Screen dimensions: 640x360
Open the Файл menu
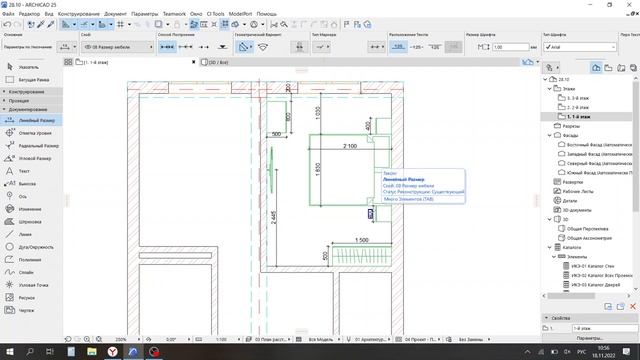click(8, 14)
